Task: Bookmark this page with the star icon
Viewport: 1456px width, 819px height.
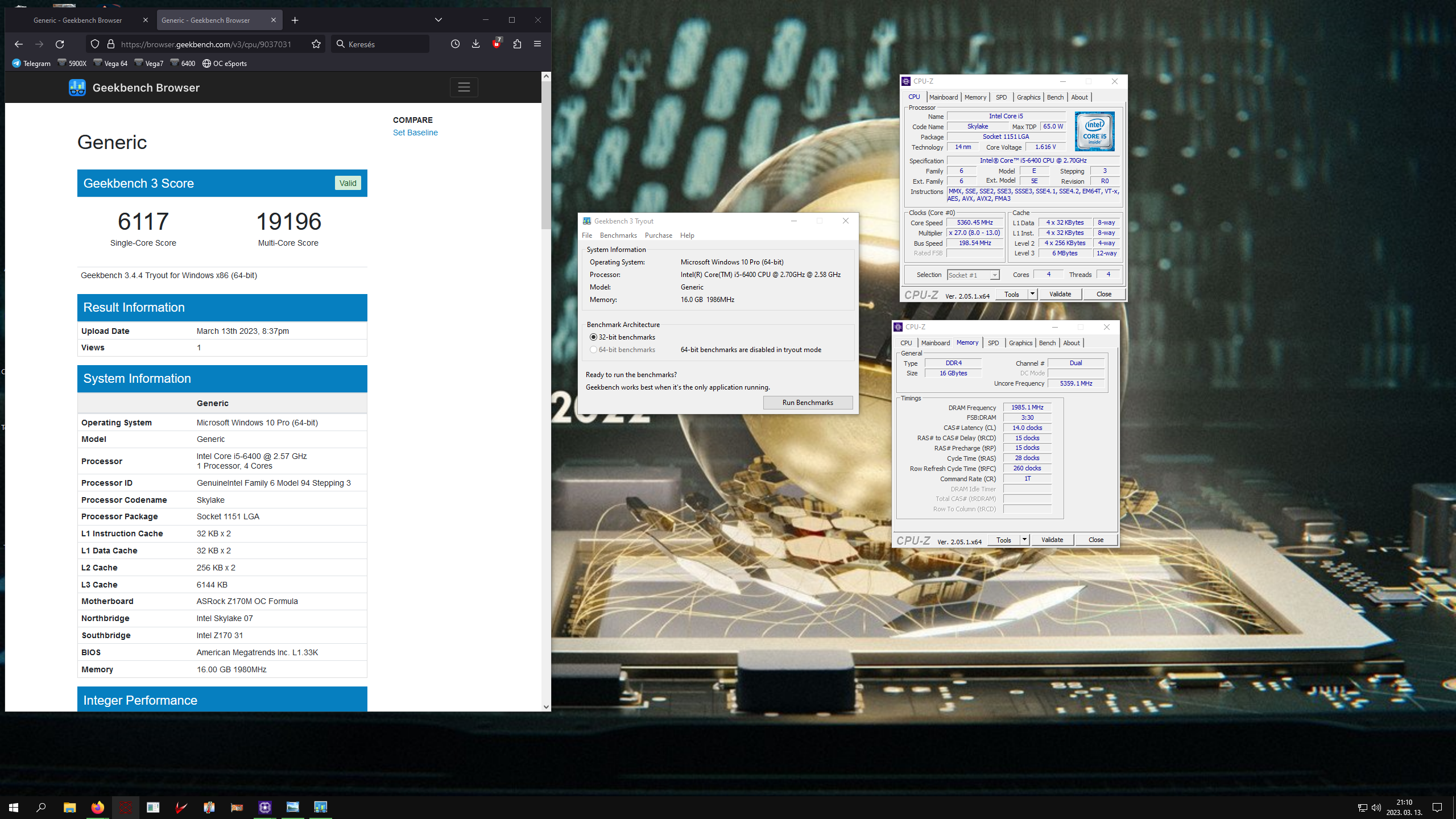Action: coord(316,44)
